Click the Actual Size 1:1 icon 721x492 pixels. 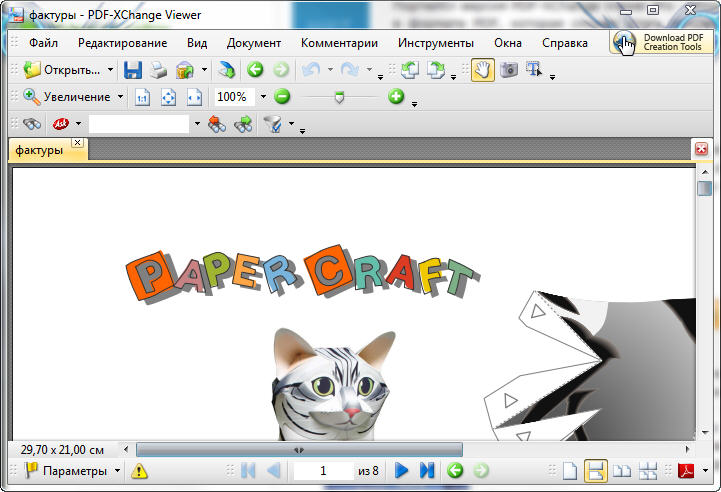click(x=142, y=97)
